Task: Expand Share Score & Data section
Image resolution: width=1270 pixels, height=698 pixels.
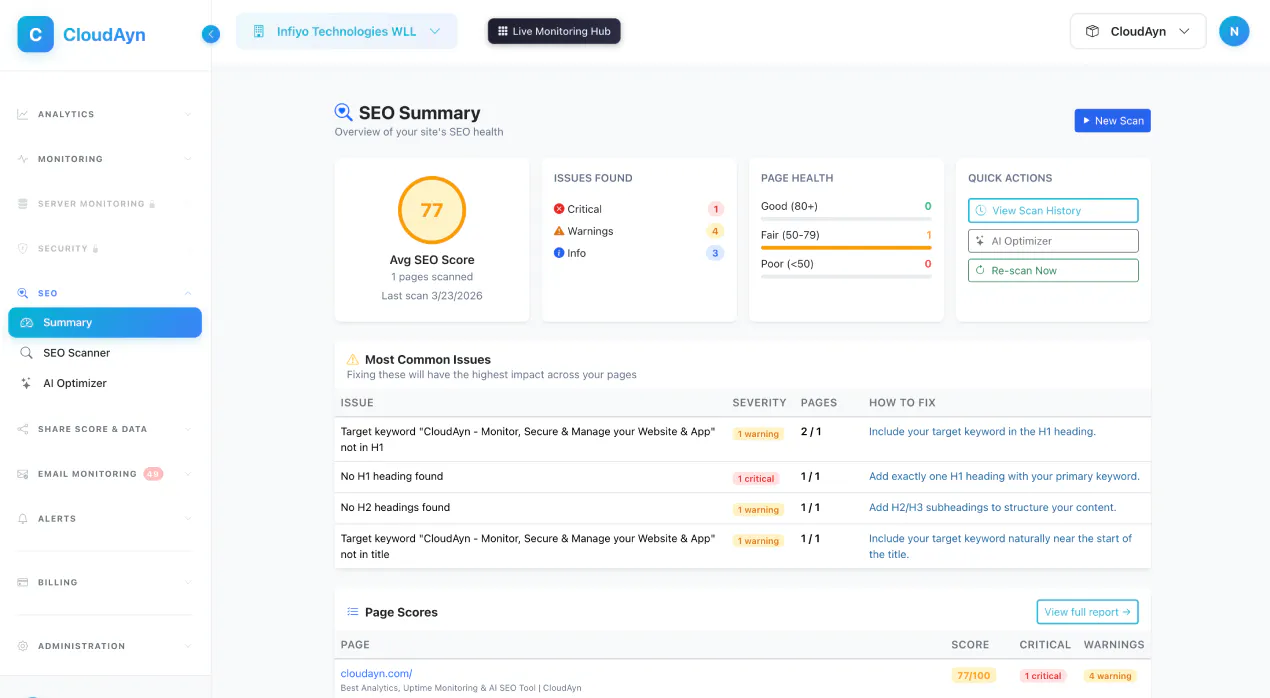Action: [188, 429]
